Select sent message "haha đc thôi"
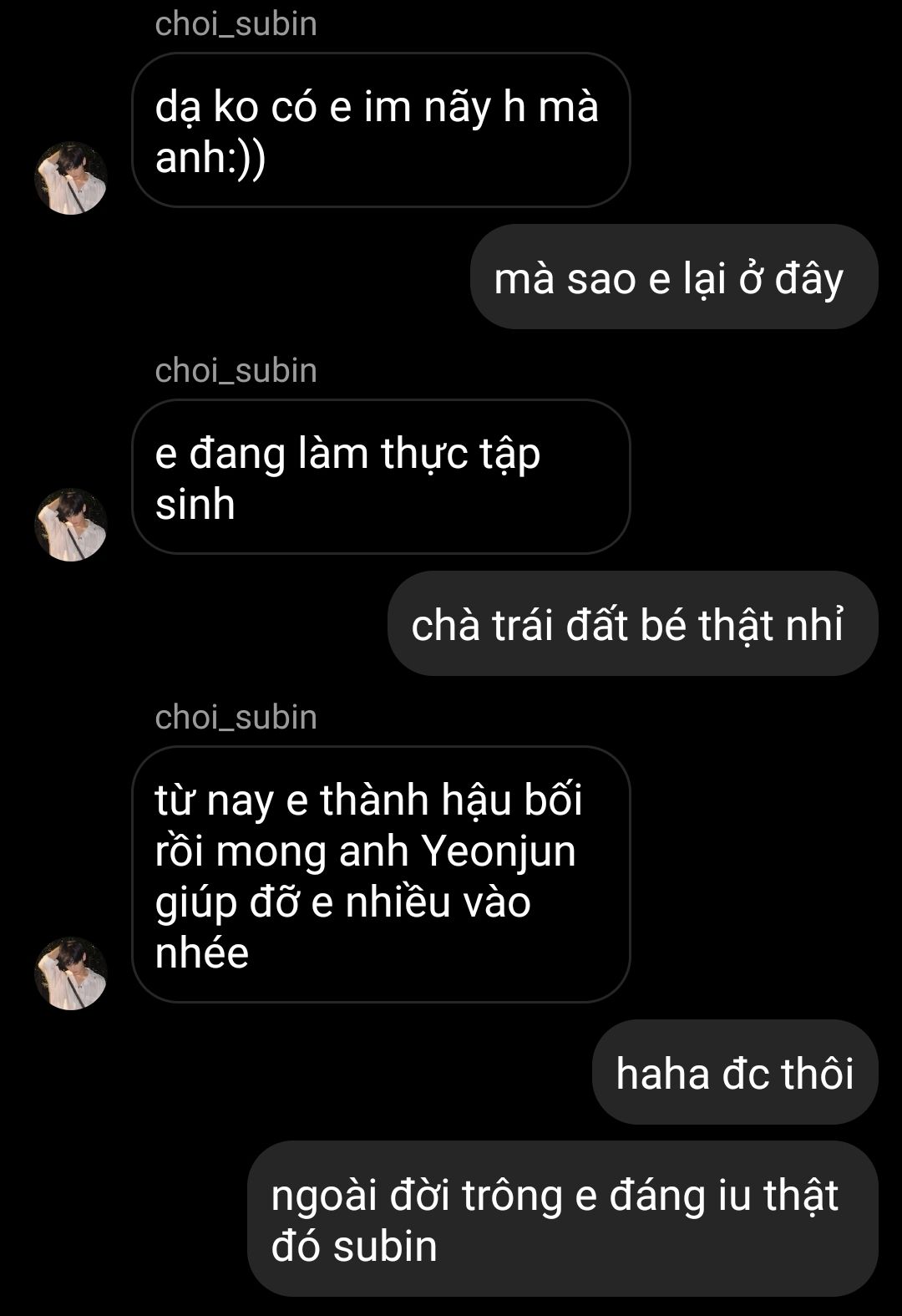Screen dimensions: 902x1316 [735, 1072]
